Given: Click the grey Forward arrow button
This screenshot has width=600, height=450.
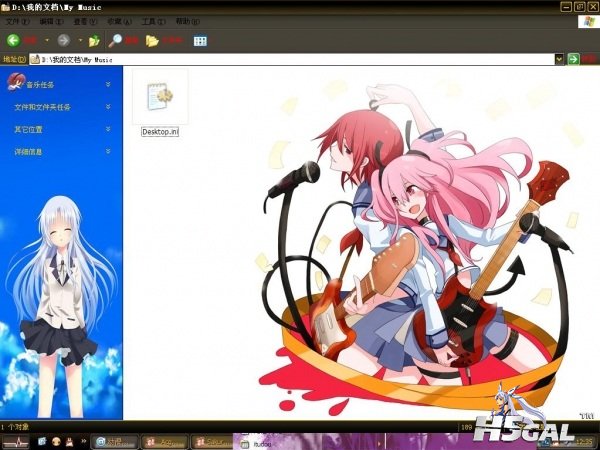Looking at the screenshot, I should pos(64,40).
